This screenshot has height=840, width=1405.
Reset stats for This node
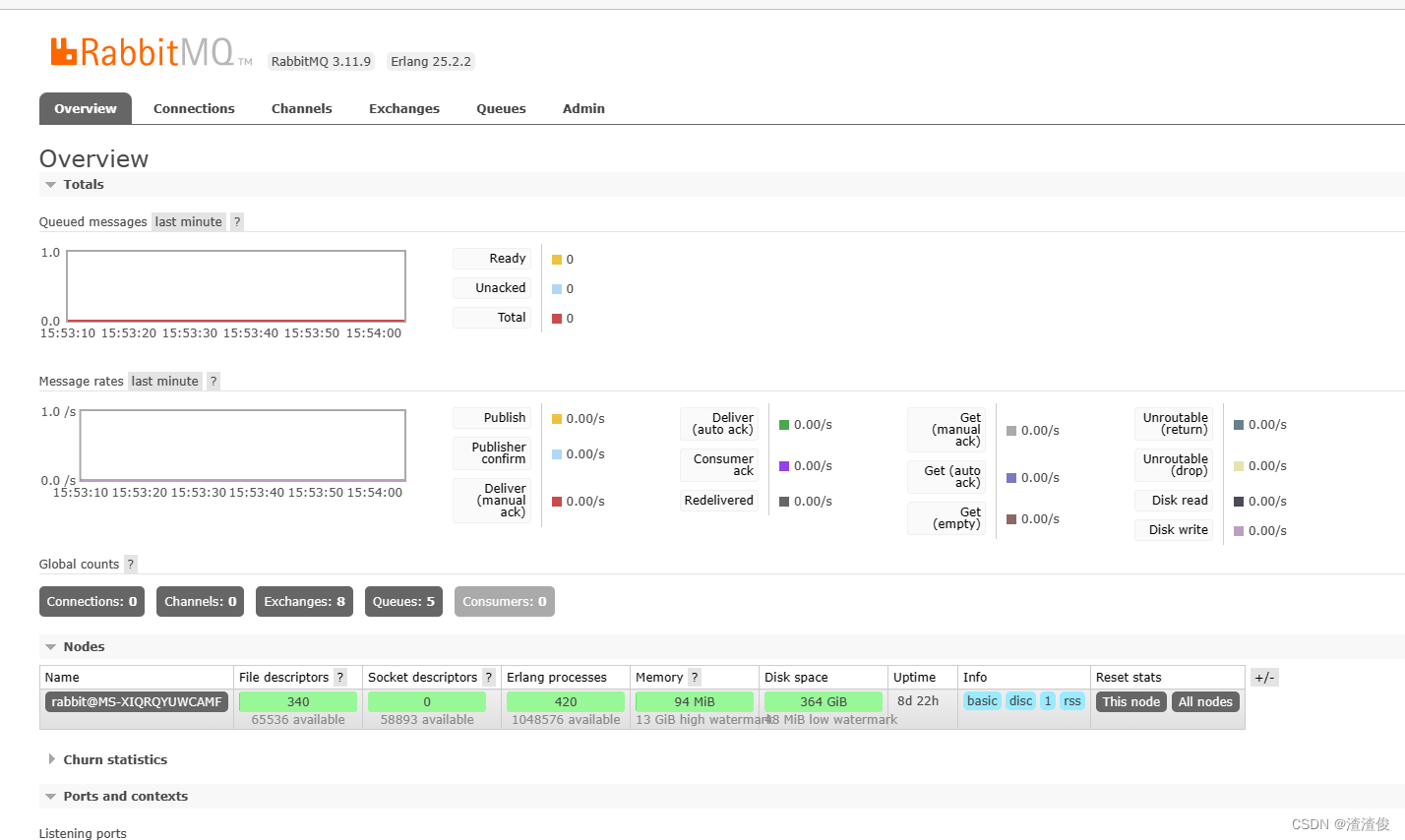coord(1131,702)
